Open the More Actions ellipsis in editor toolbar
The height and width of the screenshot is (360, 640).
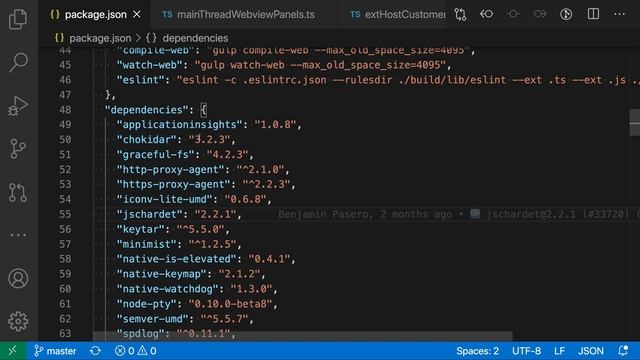[x=620, y=14]
